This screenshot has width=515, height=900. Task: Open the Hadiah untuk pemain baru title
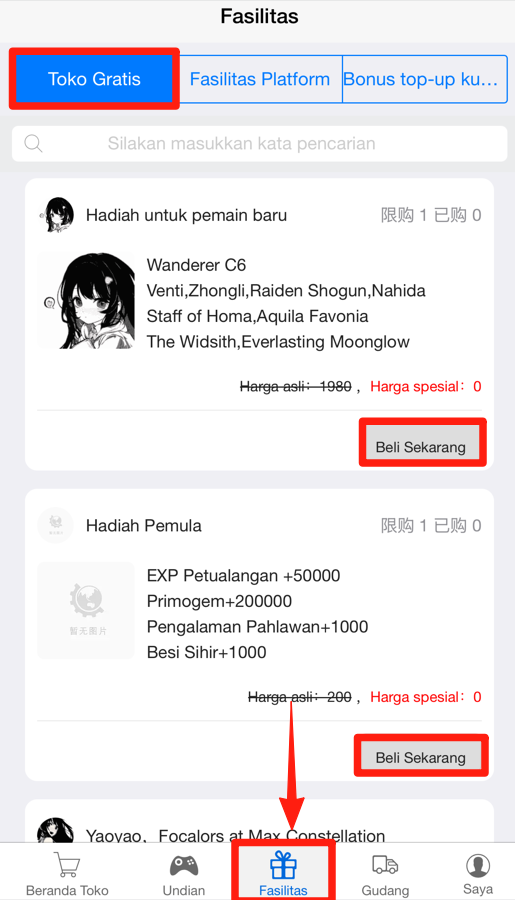[x=187, y=215]
